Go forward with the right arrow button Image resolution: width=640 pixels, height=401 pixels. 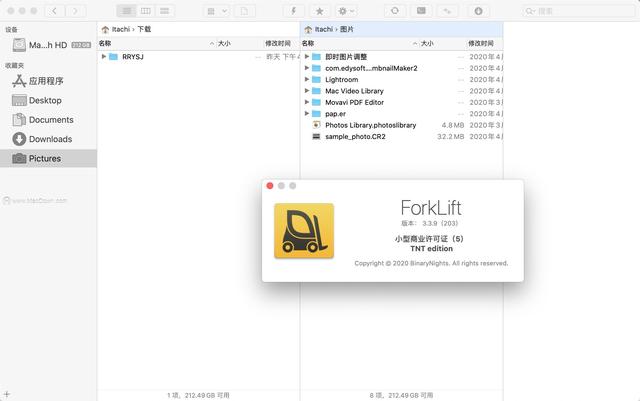click(x=76, y=11)
